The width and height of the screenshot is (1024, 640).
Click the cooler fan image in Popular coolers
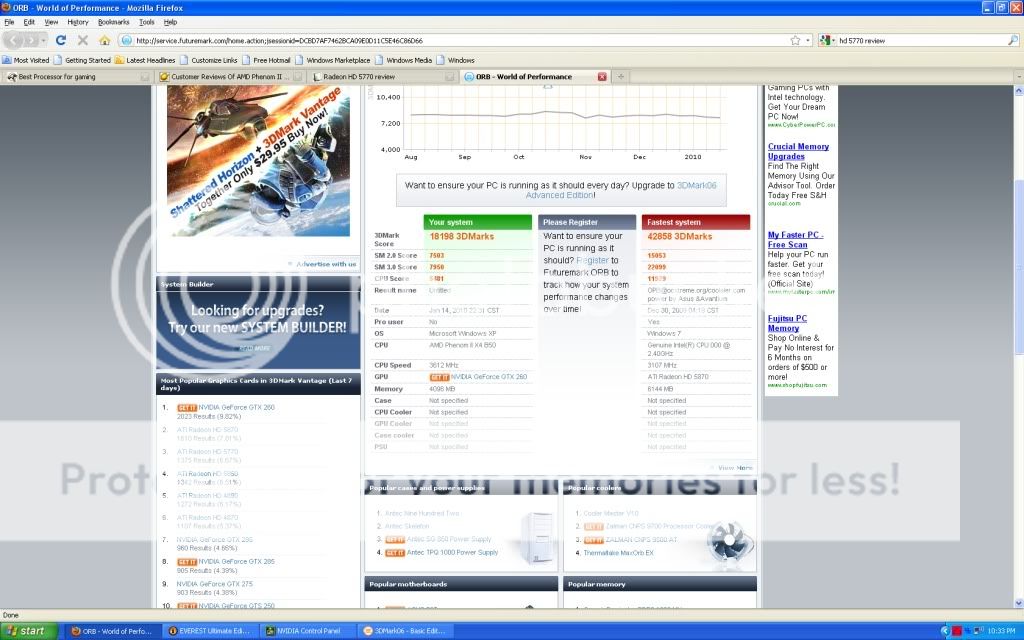(x=729, y=543)
